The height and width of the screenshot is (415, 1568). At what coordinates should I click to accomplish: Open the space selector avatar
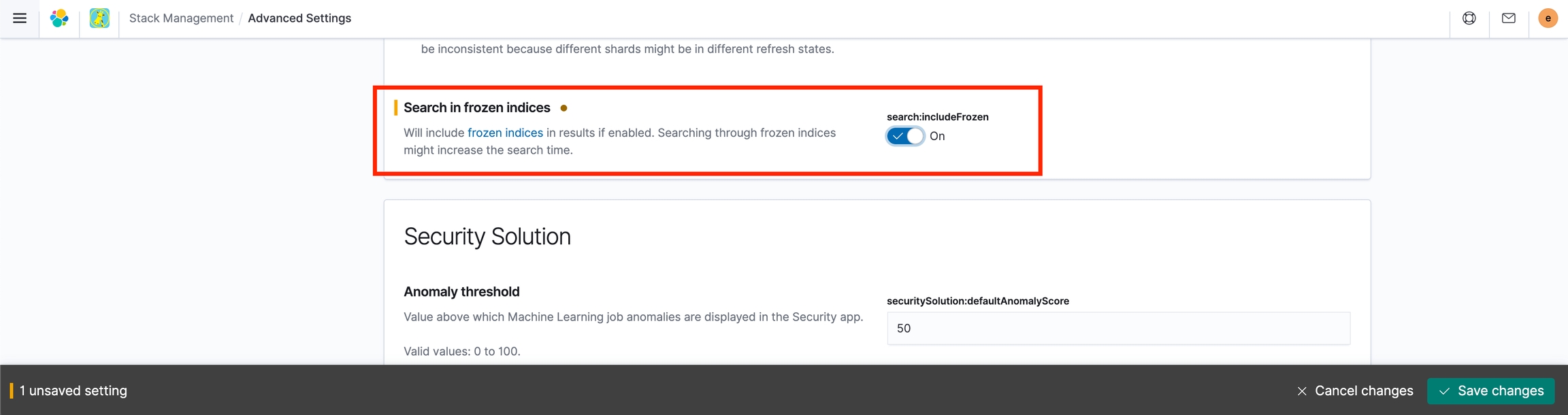[x=99, y=18]
